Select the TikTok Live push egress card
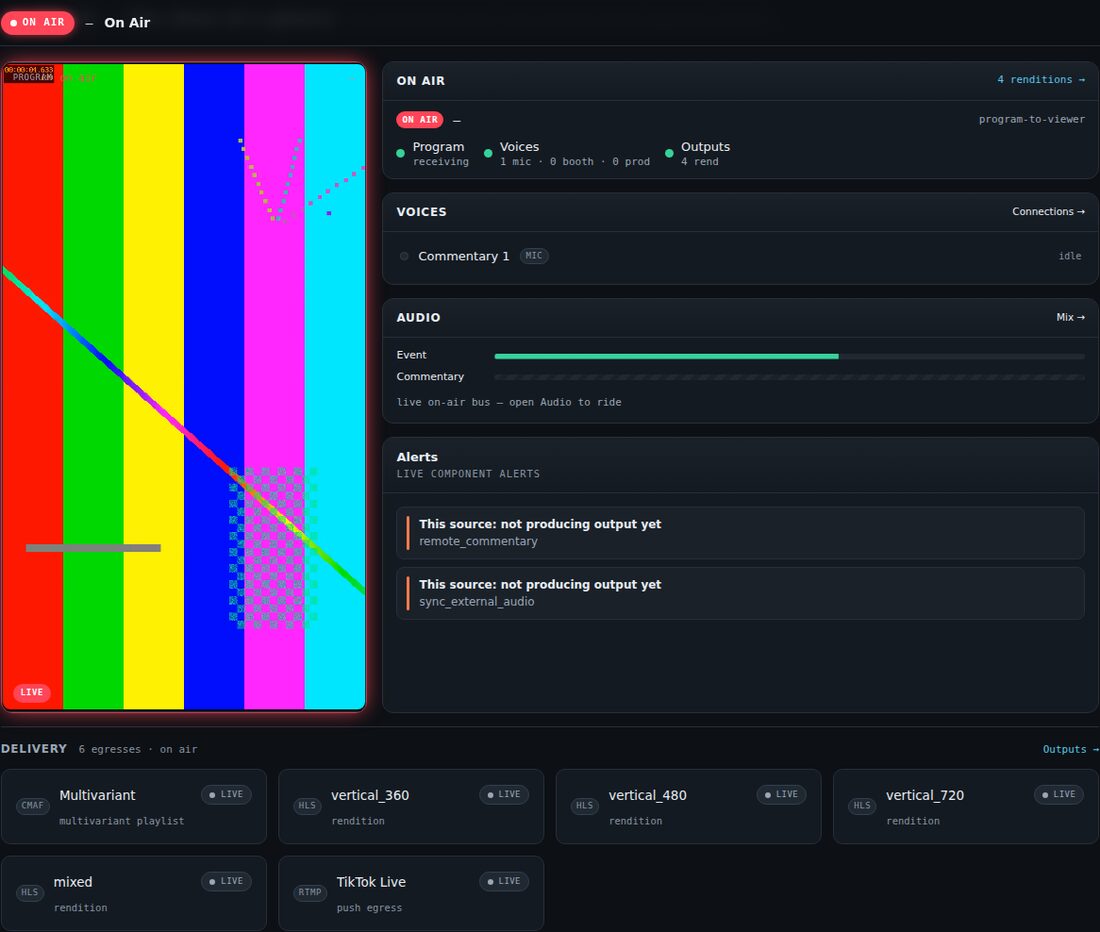This screenshot has height=932, width=1100. point(411,893)
